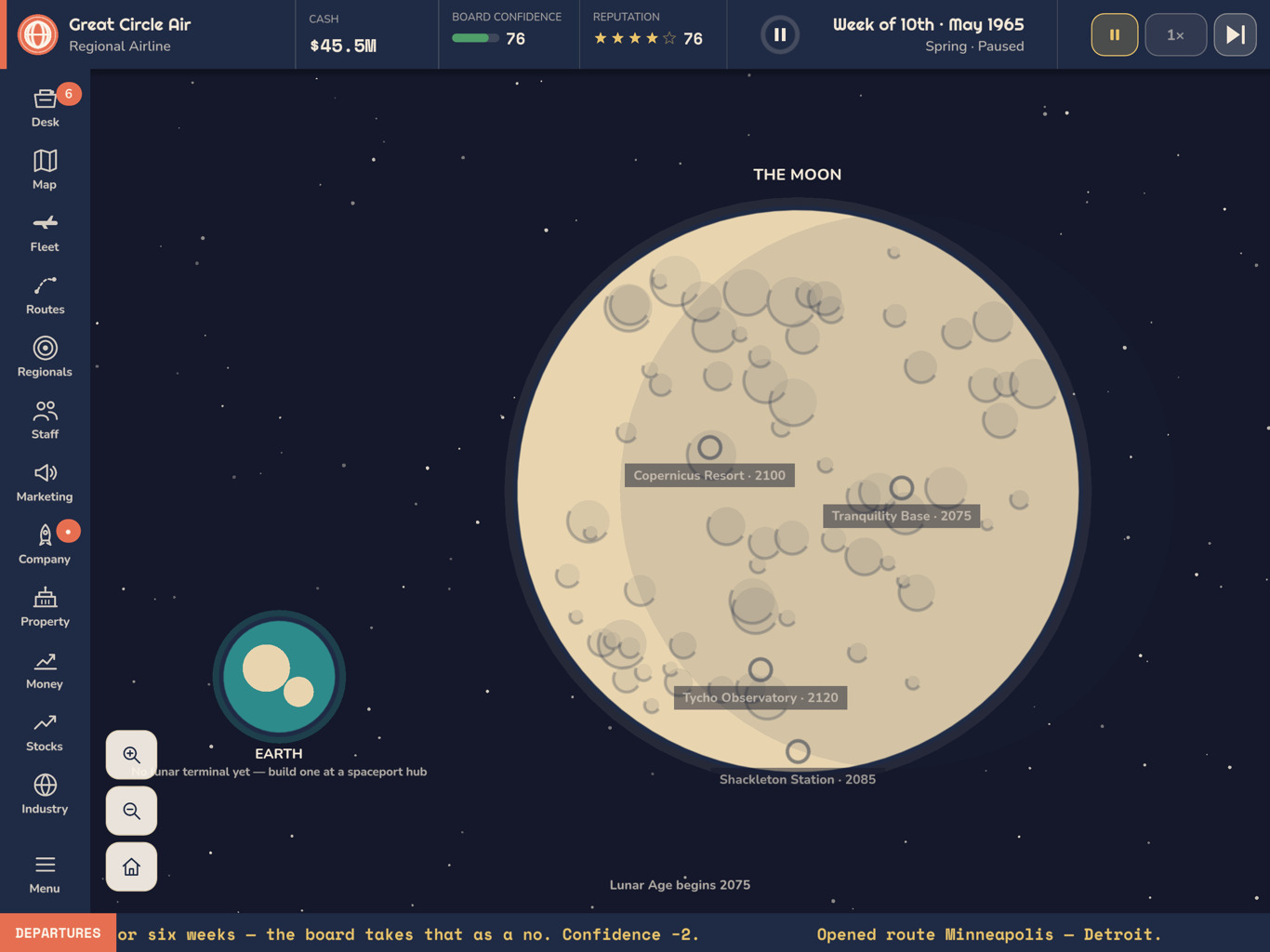Screen dimensions: 1270x952
Task: Zoom in on the space map
Action: point(131,755)
